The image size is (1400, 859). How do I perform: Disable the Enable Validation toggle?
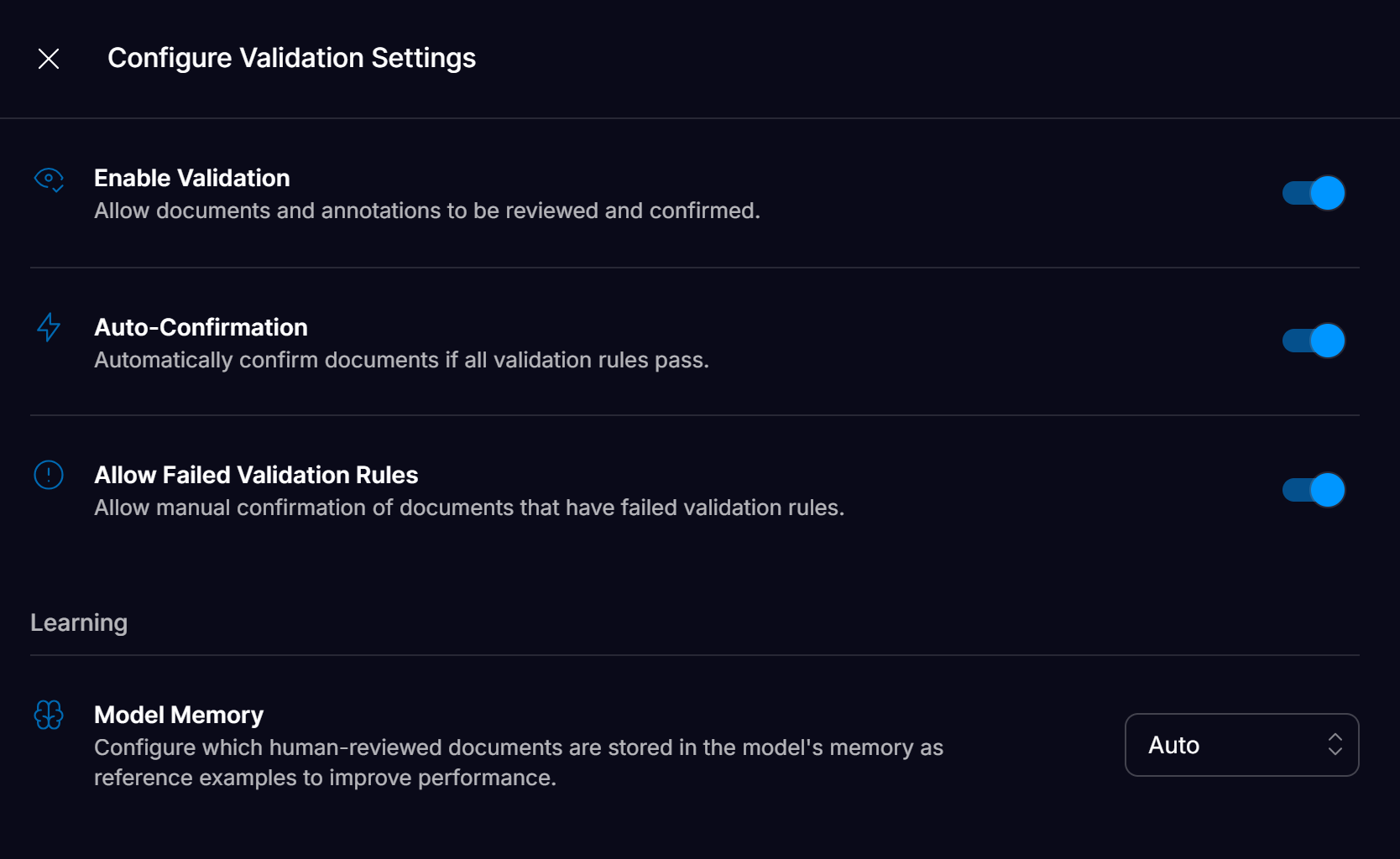coord(1313,192)
